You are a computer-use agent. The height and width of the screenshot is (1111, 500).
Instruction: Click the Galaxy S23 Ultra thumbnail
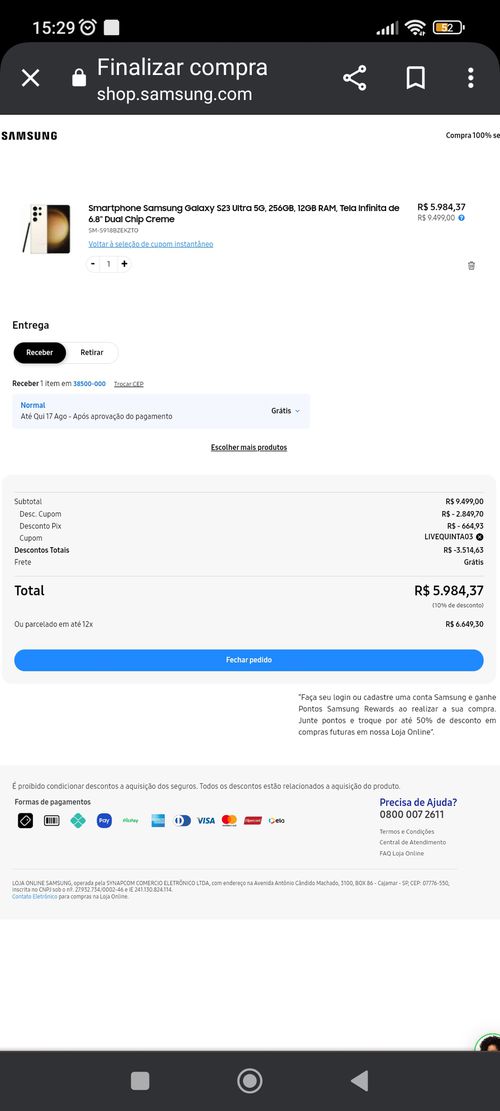47,229
